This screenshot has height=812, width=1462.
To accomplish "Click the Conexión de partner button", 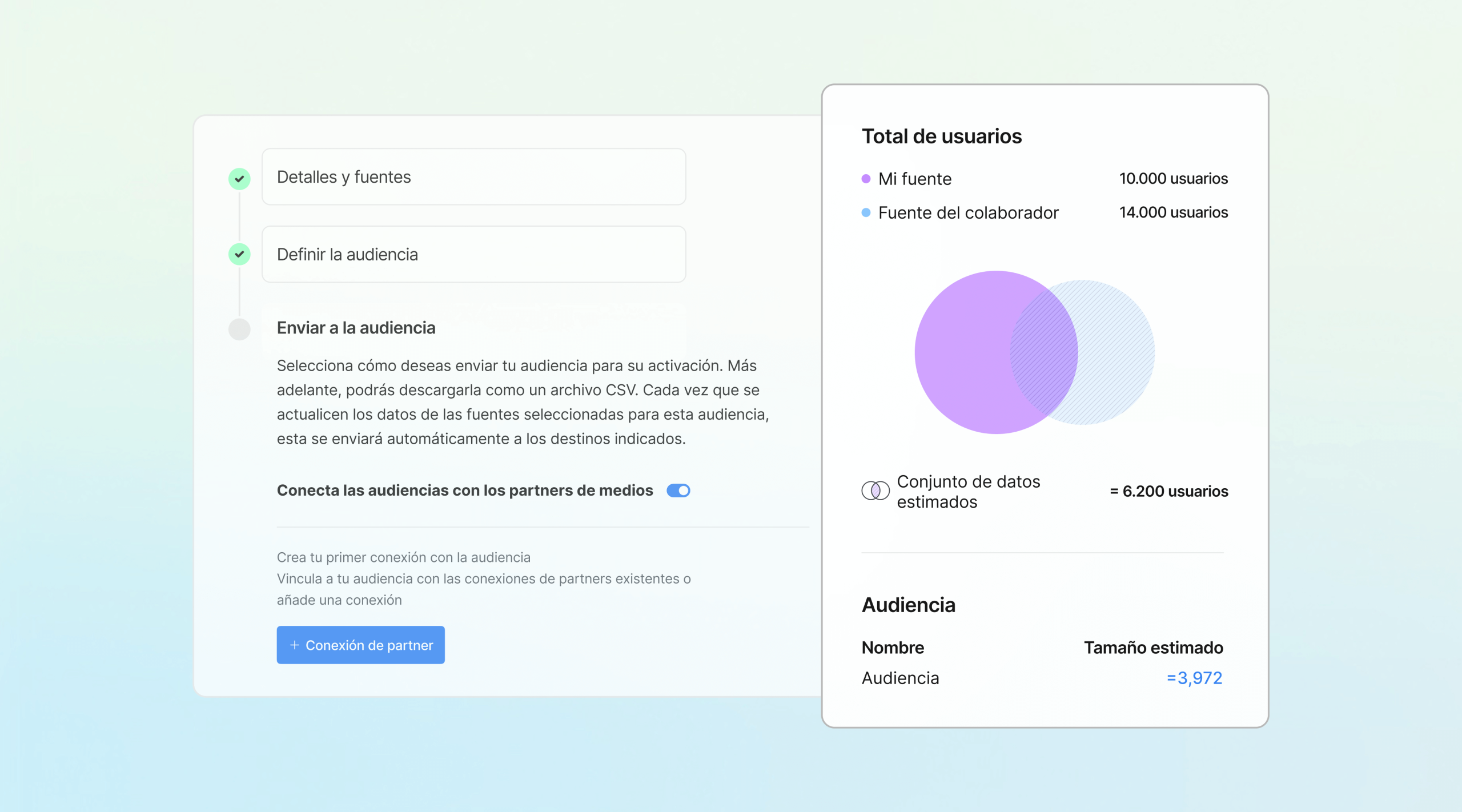I will coord(360,645).
